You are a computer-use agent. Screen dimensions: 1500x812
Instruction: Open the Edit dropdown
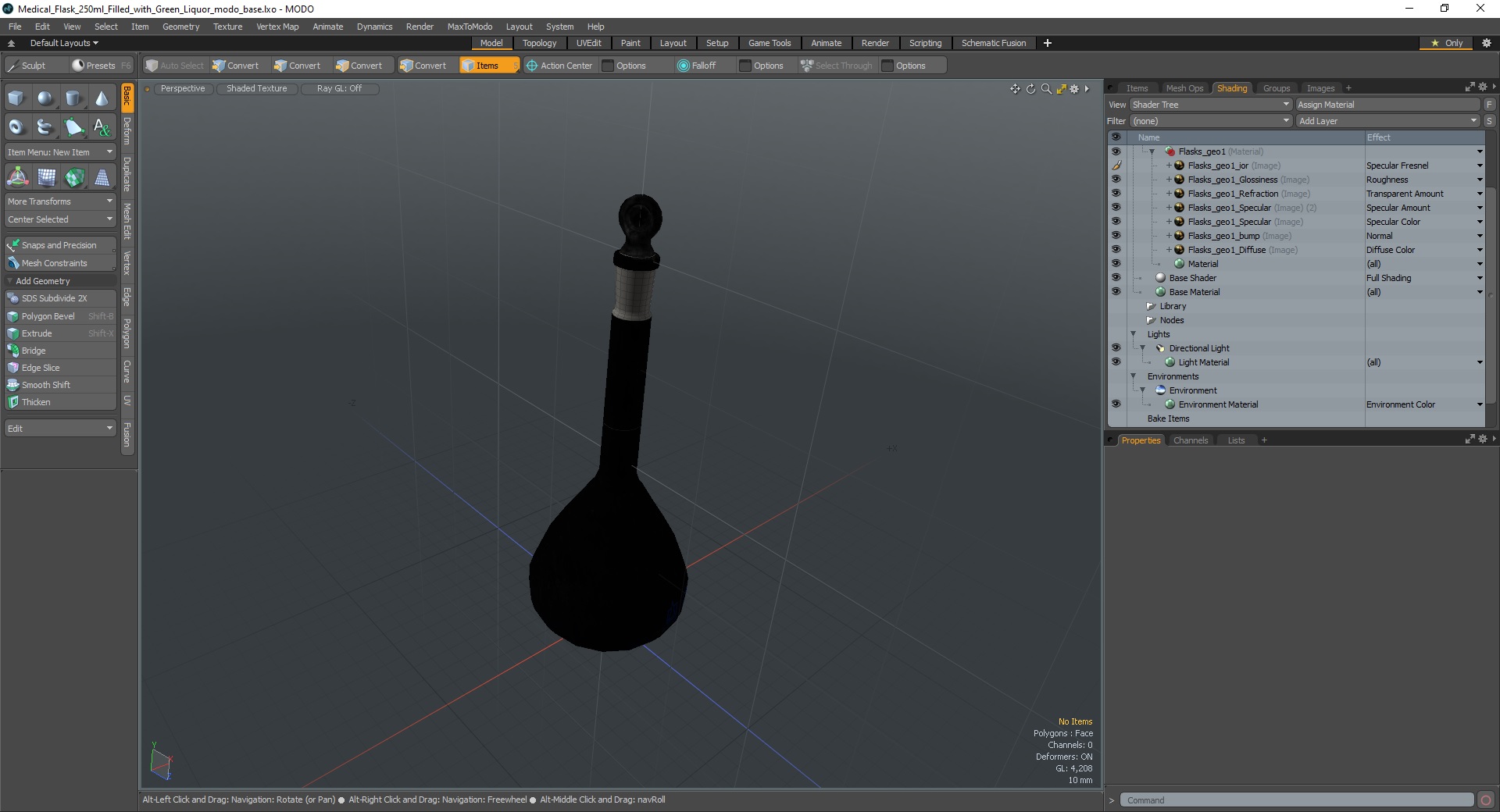pyautogui.click(x=60, y=429)
